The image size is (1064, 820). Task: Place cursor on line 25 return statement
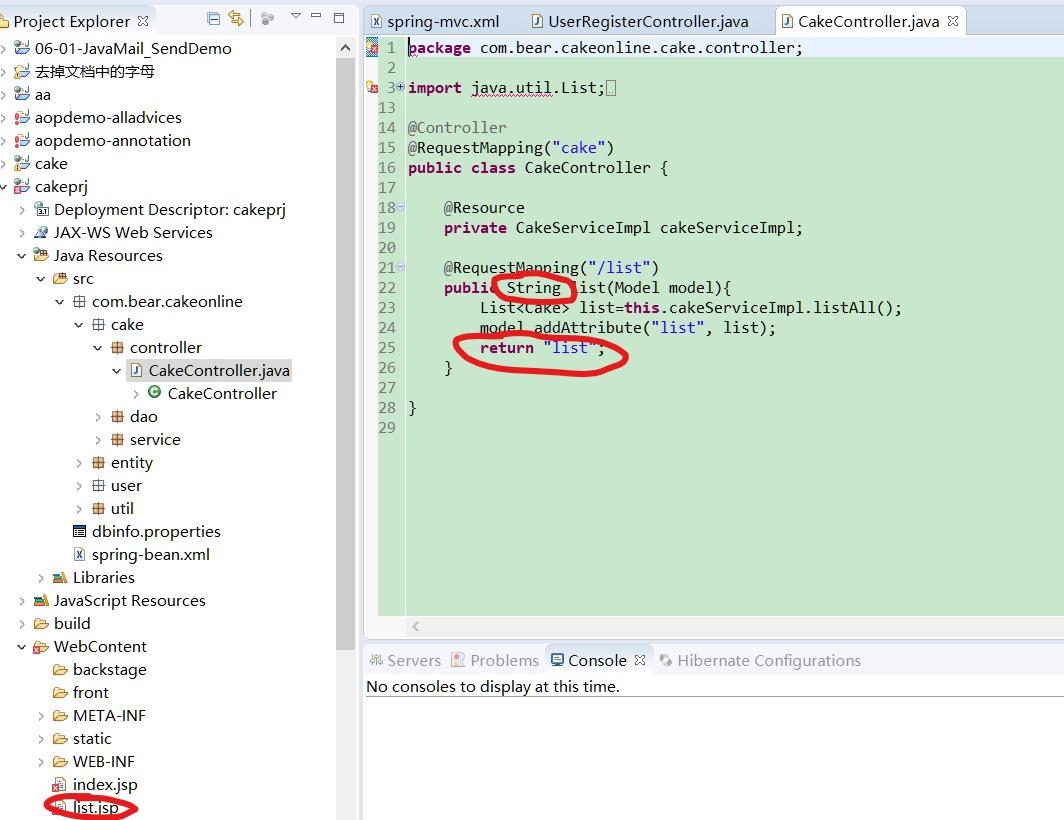(x=542, y=348)
